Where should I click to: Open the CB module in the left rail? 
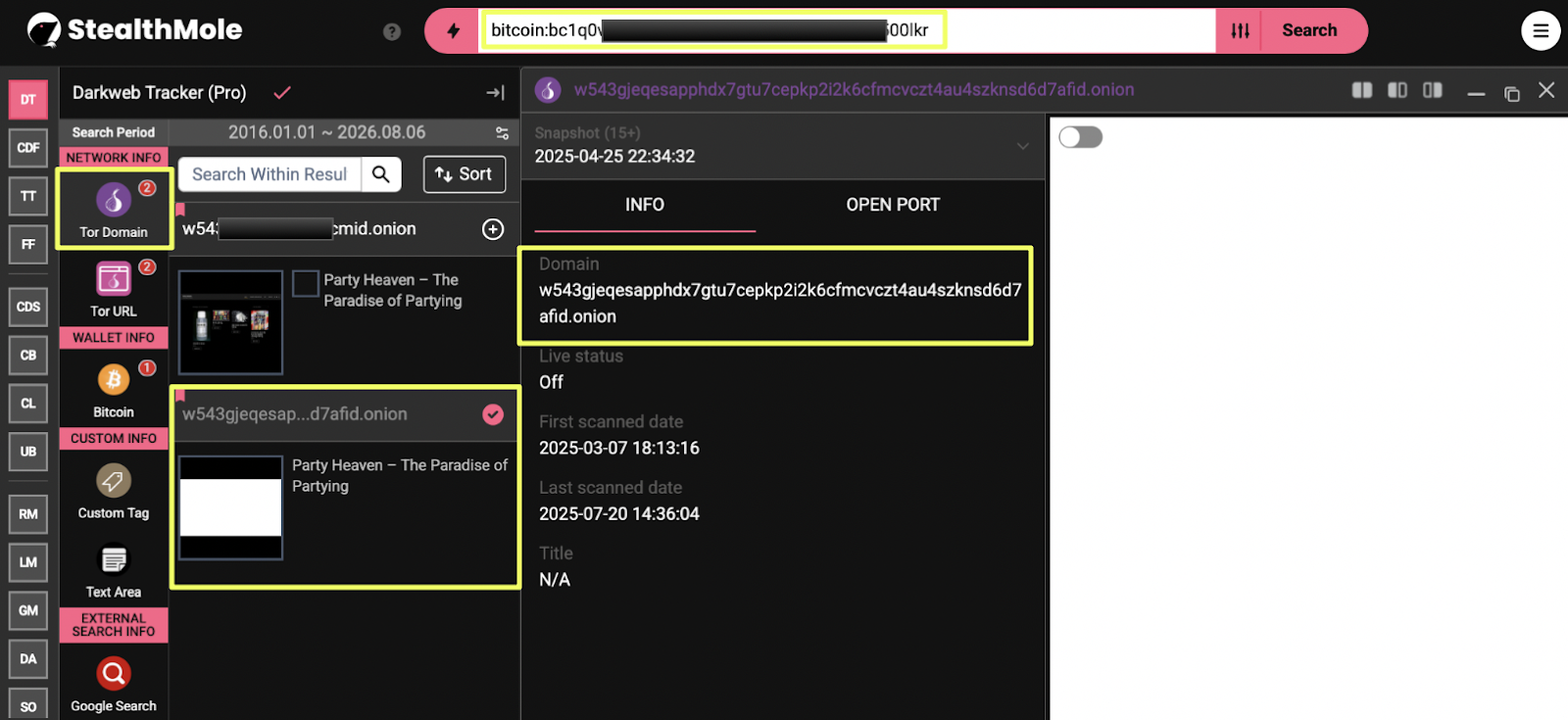pyautogui.click(x=28, y=355)
